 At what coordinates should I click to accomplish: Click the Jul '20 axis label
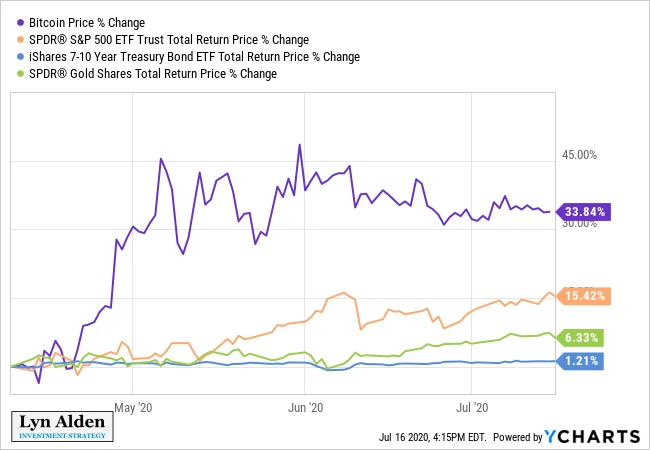pos(472,408)
